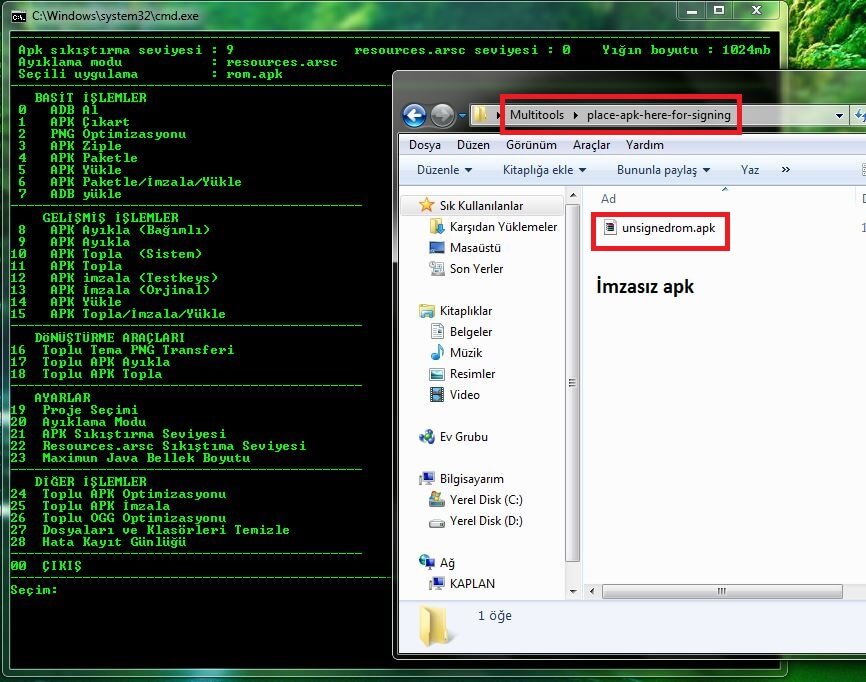The width and height of the screenshot is (866, 682).
Task: Open Karşıdan Yüklemeler folder in sidebar
Action: click(503, 227)
